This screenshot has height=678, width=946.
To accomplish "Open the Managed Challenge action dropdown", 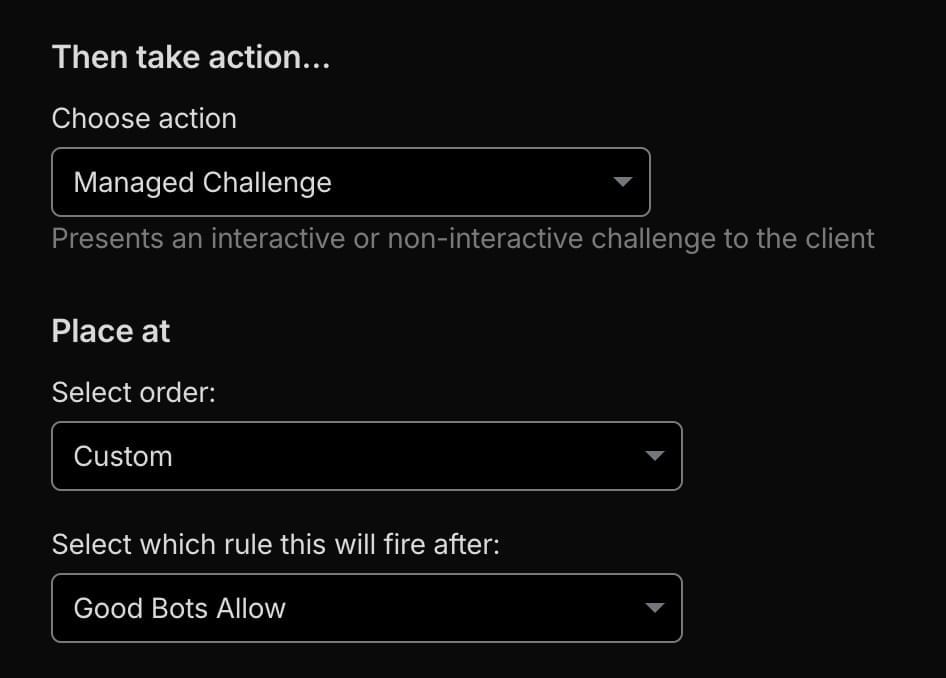I will pyautogui.click(x=350, y=182).
